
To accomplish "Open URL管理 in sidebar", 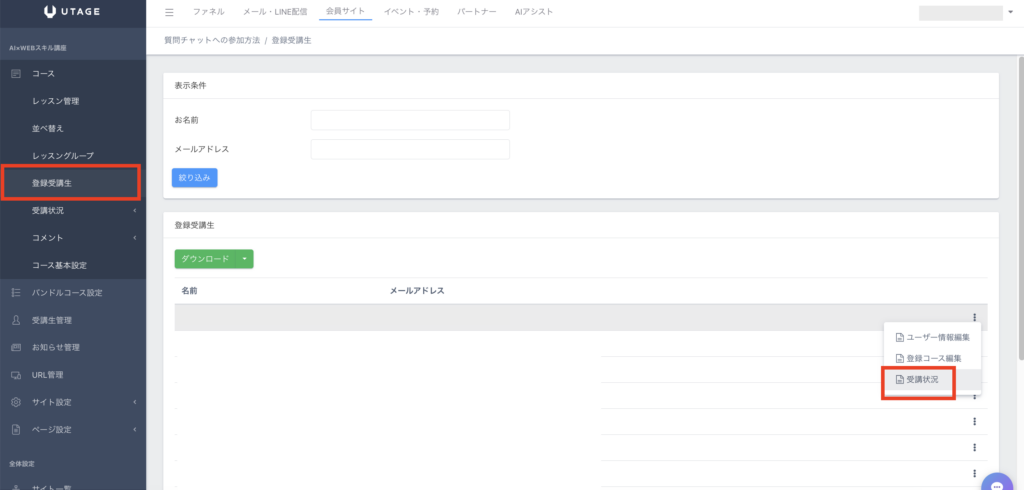I will pos(48,375).
